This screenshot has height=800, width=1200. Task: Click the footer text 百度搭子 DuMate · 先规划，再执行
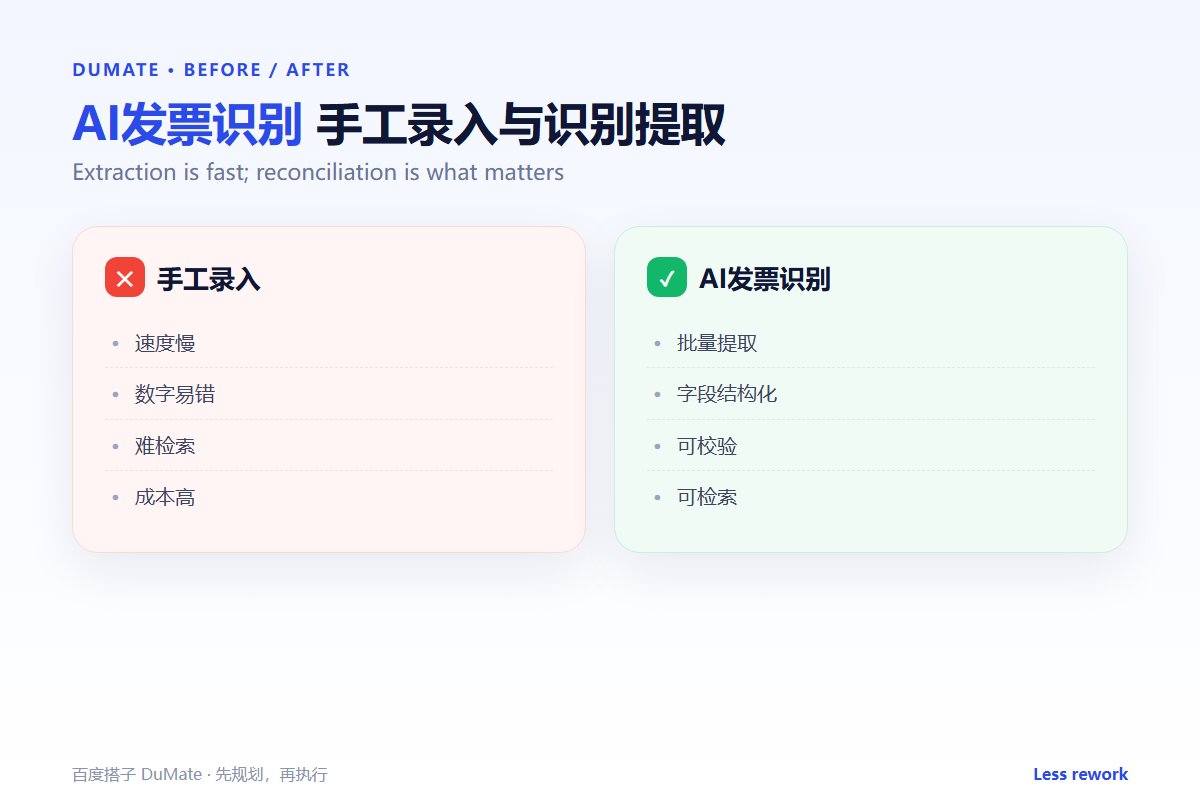pos(200,774)
